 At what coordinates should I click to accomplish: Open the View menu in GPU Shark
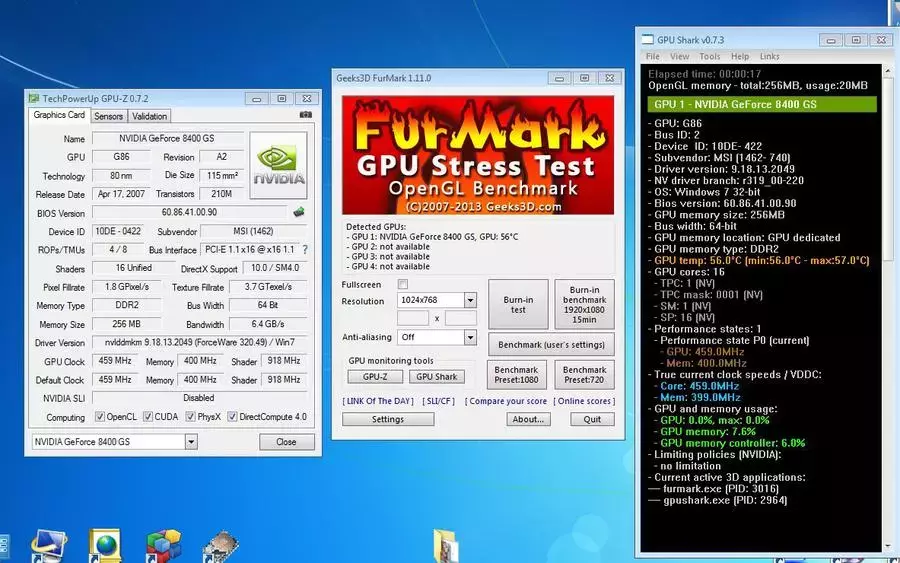pyautogui.click(x=680, y=56)
